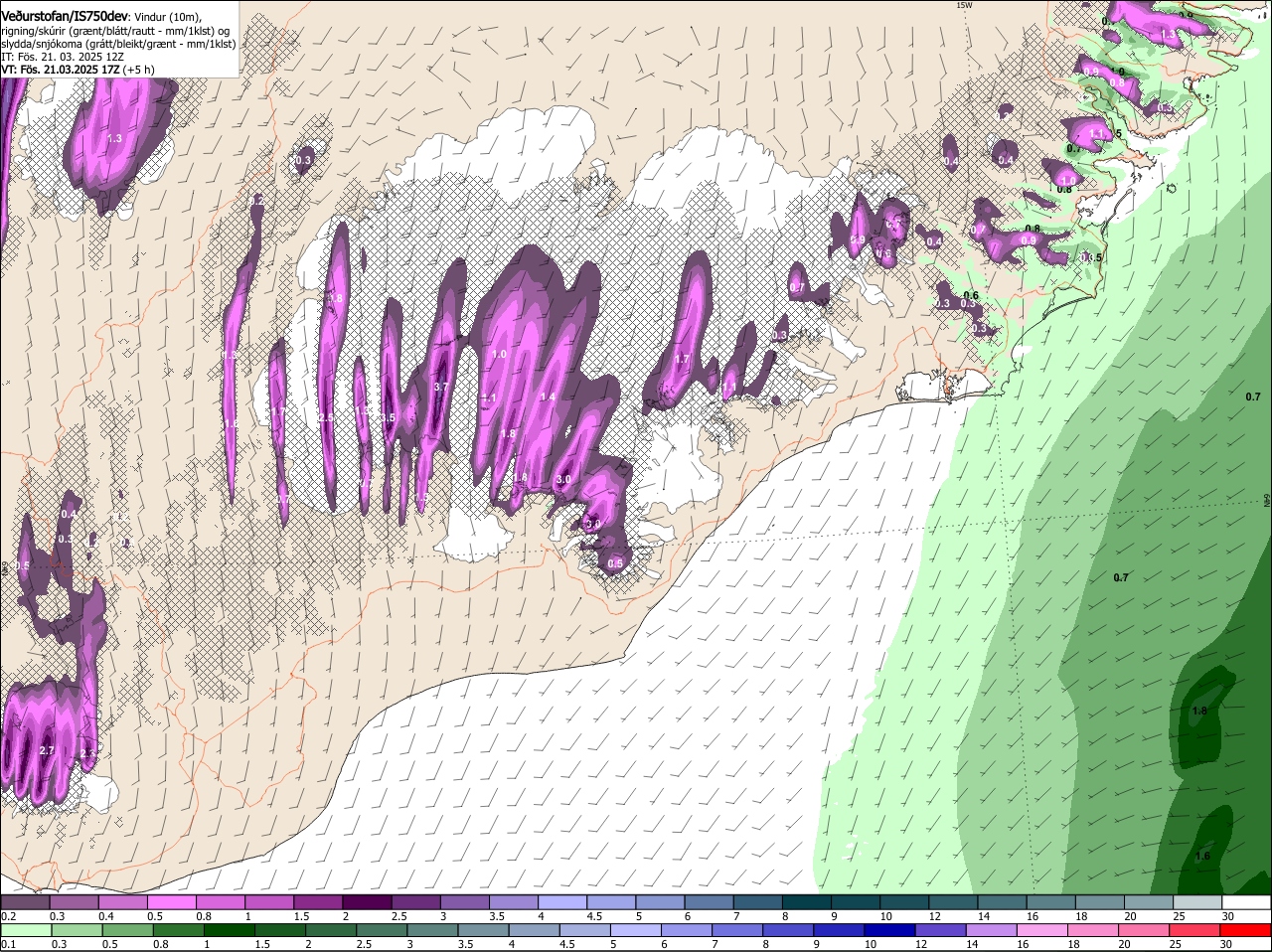Click the Veðurstofan/IS750dev title text
Viewport: 1272px width, 952px height.
tap(65, 17)
